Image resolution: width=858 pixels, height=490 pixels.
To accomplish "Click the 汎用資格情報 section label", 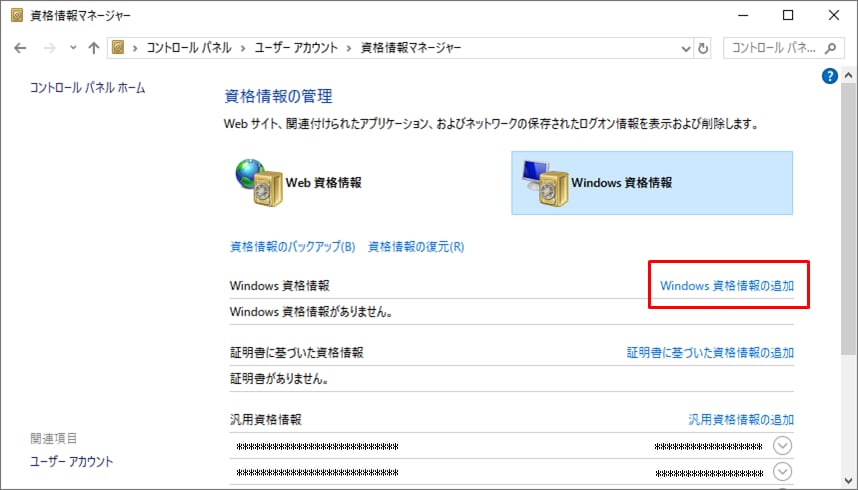I will [x=266, y=419].
